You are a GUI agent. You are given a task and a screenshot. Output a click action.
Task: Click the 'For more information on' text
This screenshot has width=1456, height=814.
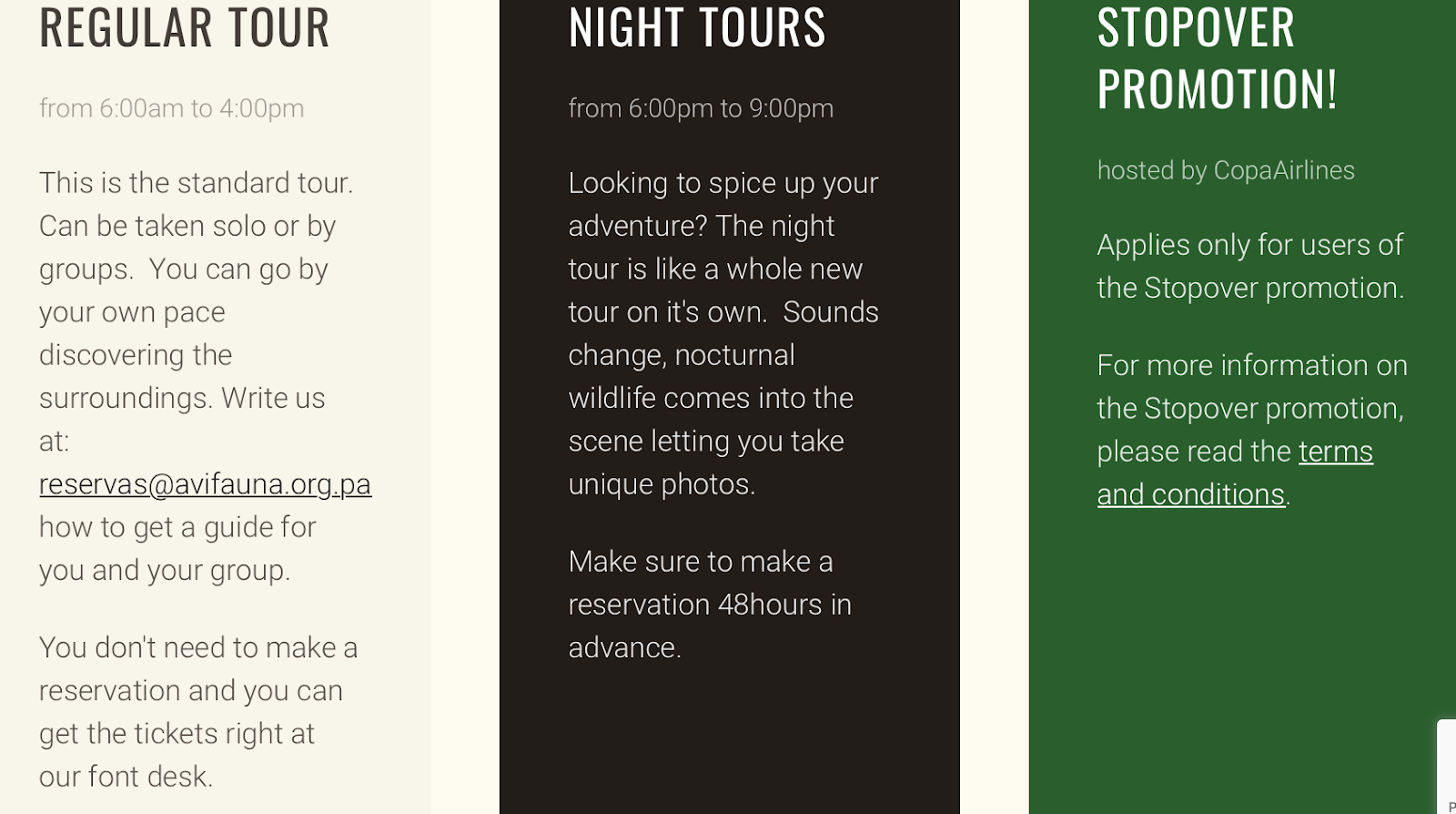pyautogui.click(x=1252, y=365)
